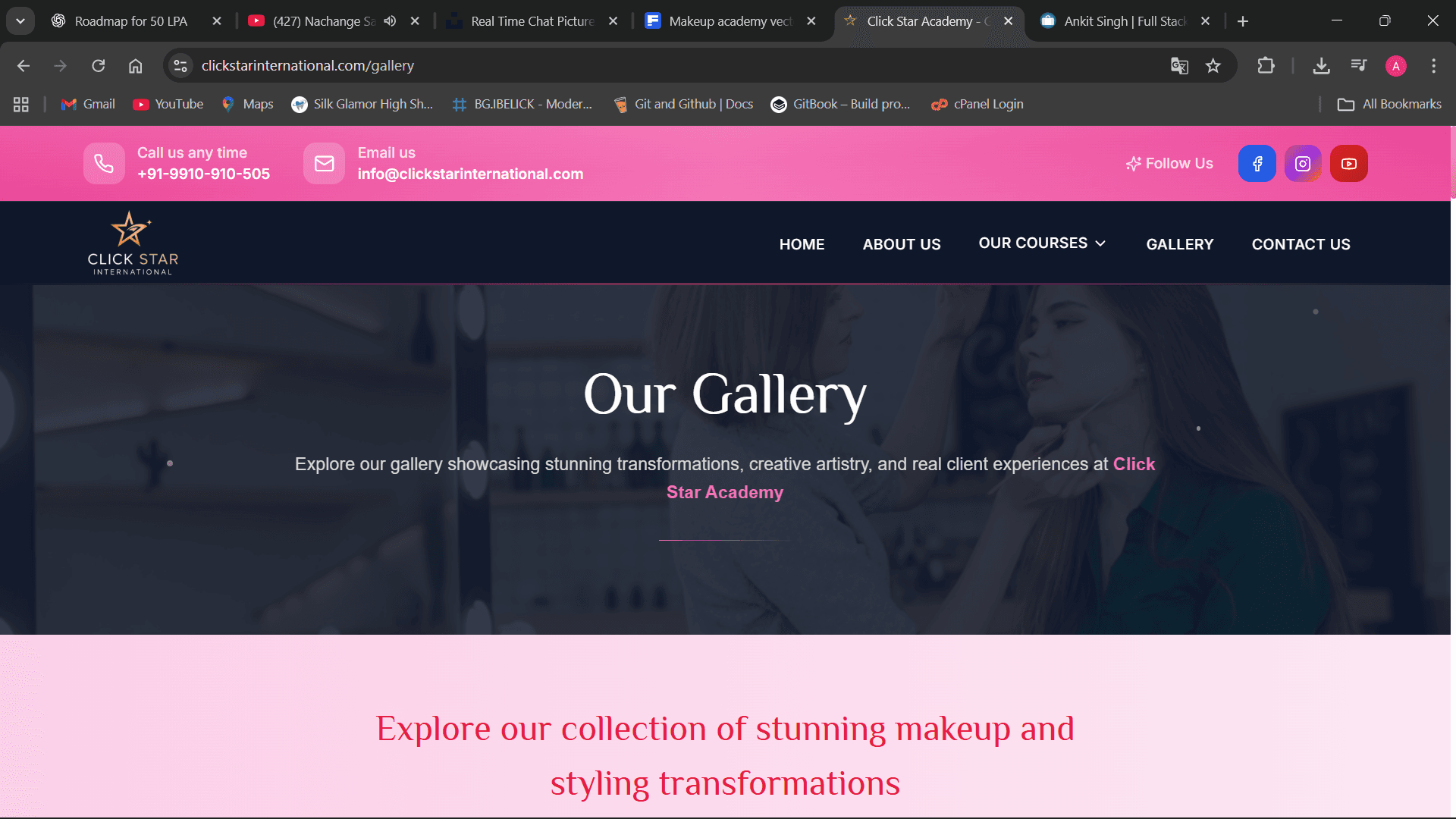
Task: Open the Gallery page link
Action: click(x=1180, y=244)
